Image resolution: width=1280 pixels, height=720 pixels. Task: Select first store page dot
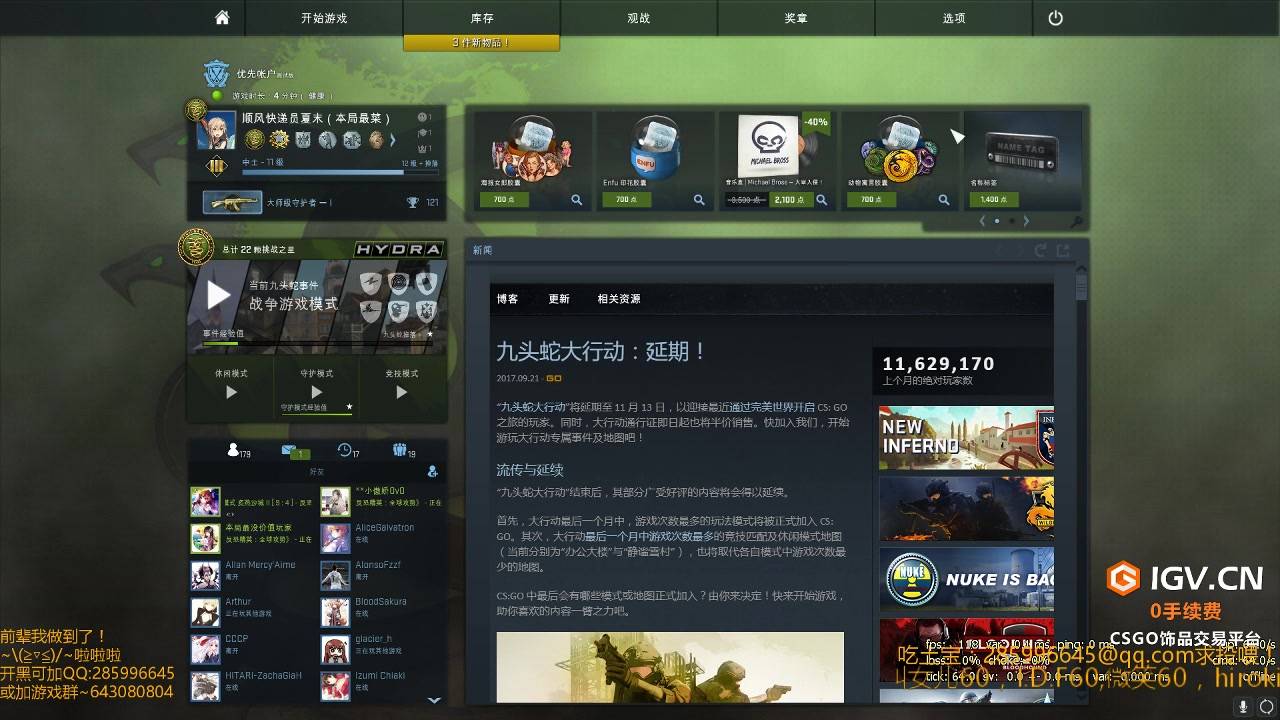click(x=997, y=221)
